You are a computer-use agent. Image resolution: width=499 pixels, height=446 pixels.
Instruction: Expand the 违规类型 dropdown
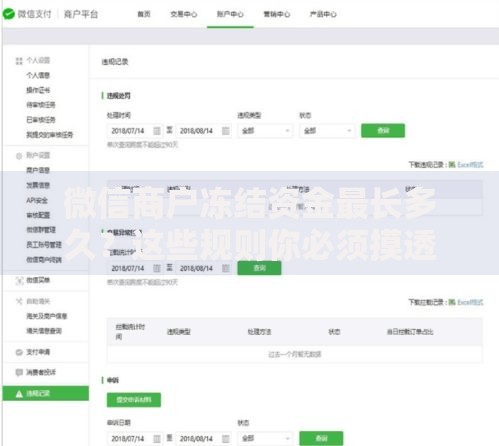click(x=265, y=131)
